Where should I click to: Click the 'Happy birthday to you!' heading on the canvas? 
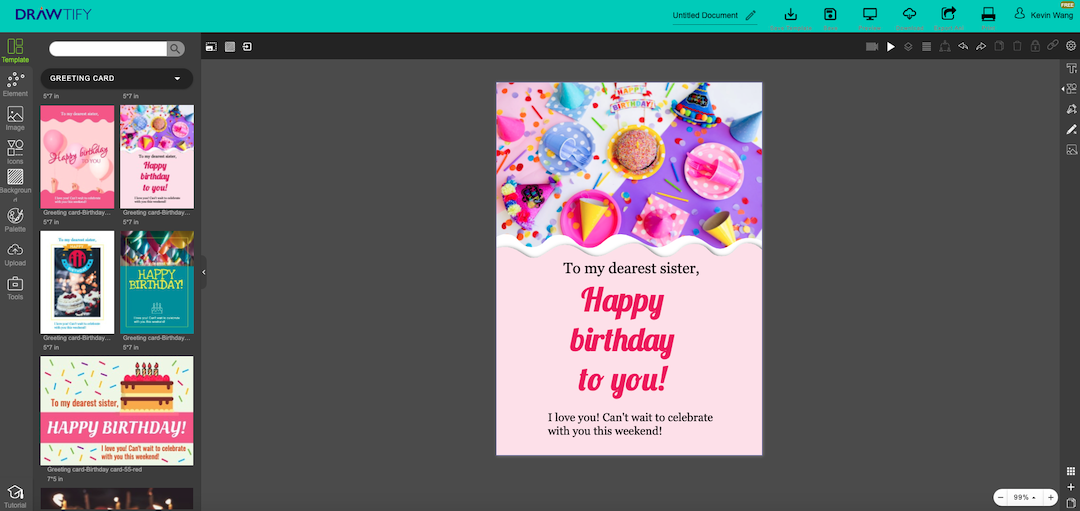(623, 340)
